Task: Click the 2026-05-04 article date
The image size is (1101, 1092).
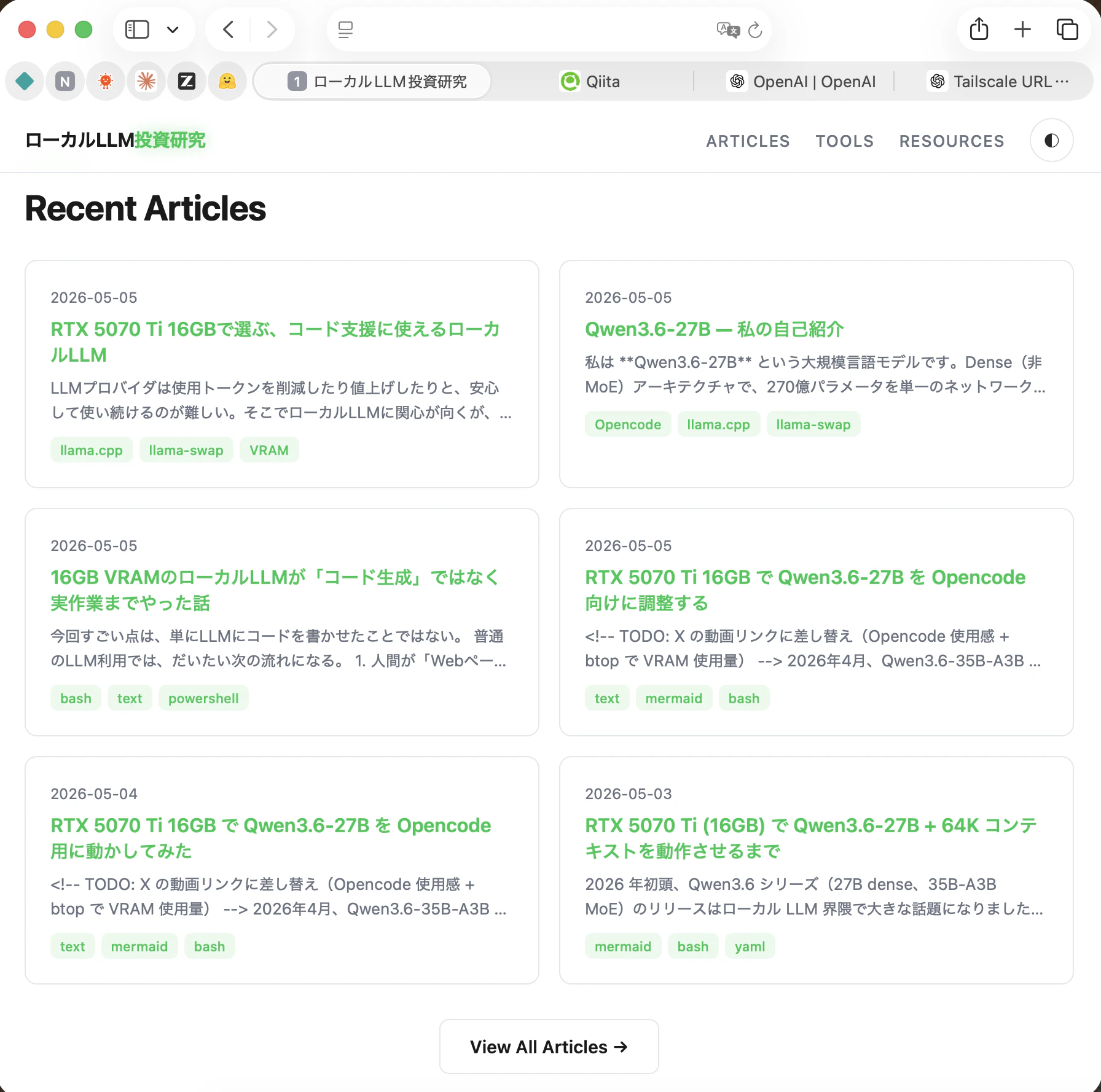Action: (94, 794)
